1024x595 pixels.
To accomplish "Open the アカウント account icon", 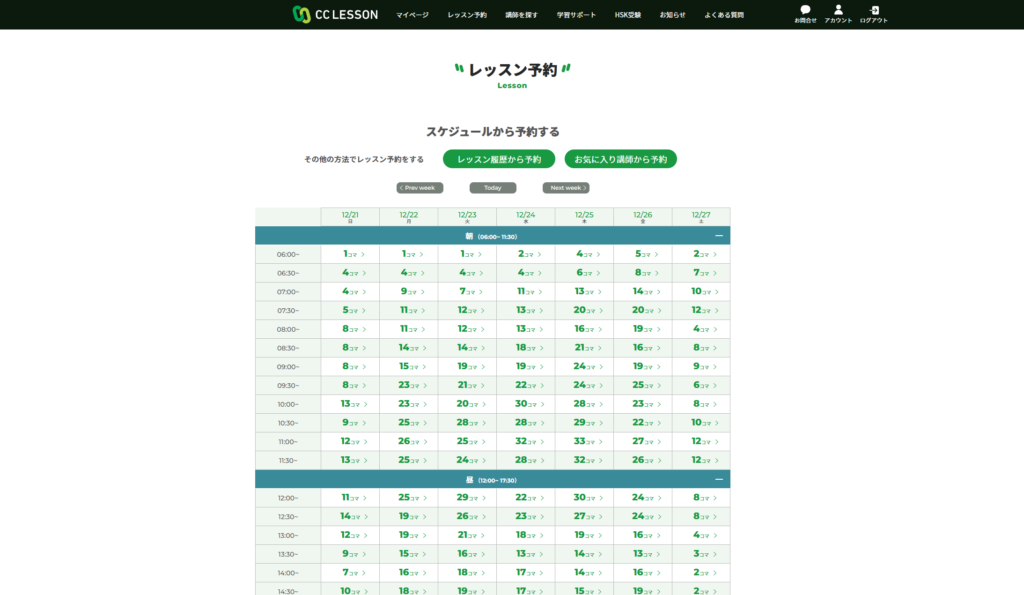I will [x=838, y=13].
